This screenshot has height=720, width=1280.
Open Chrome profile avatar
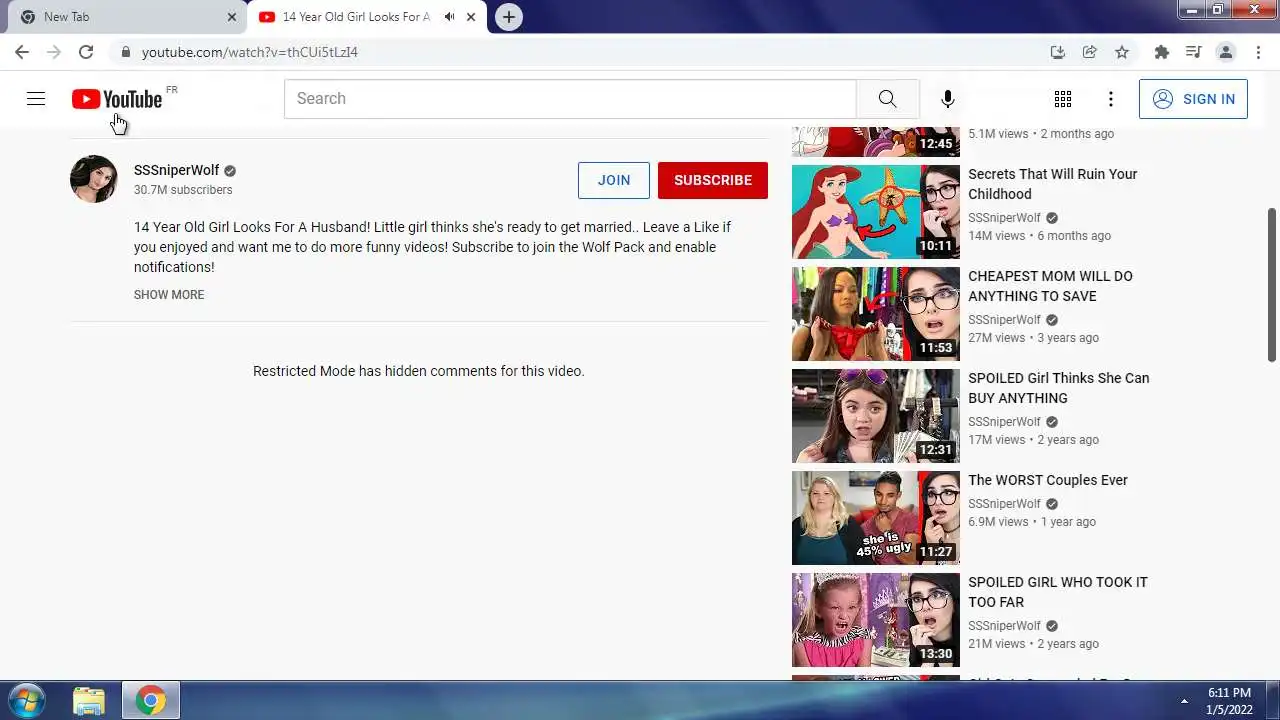point(1226,52)
